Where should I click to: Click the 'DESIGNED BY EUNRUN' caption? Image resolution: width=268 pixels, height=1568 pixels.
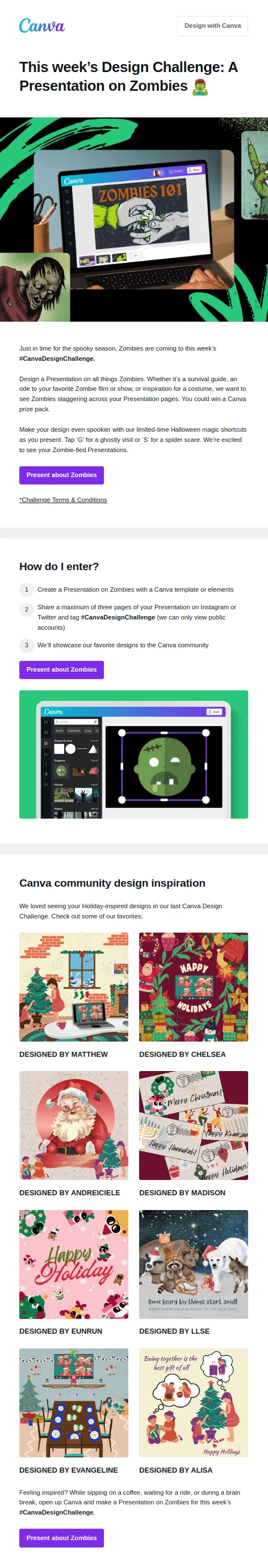pyautogui.click(x=61, y=1331)
